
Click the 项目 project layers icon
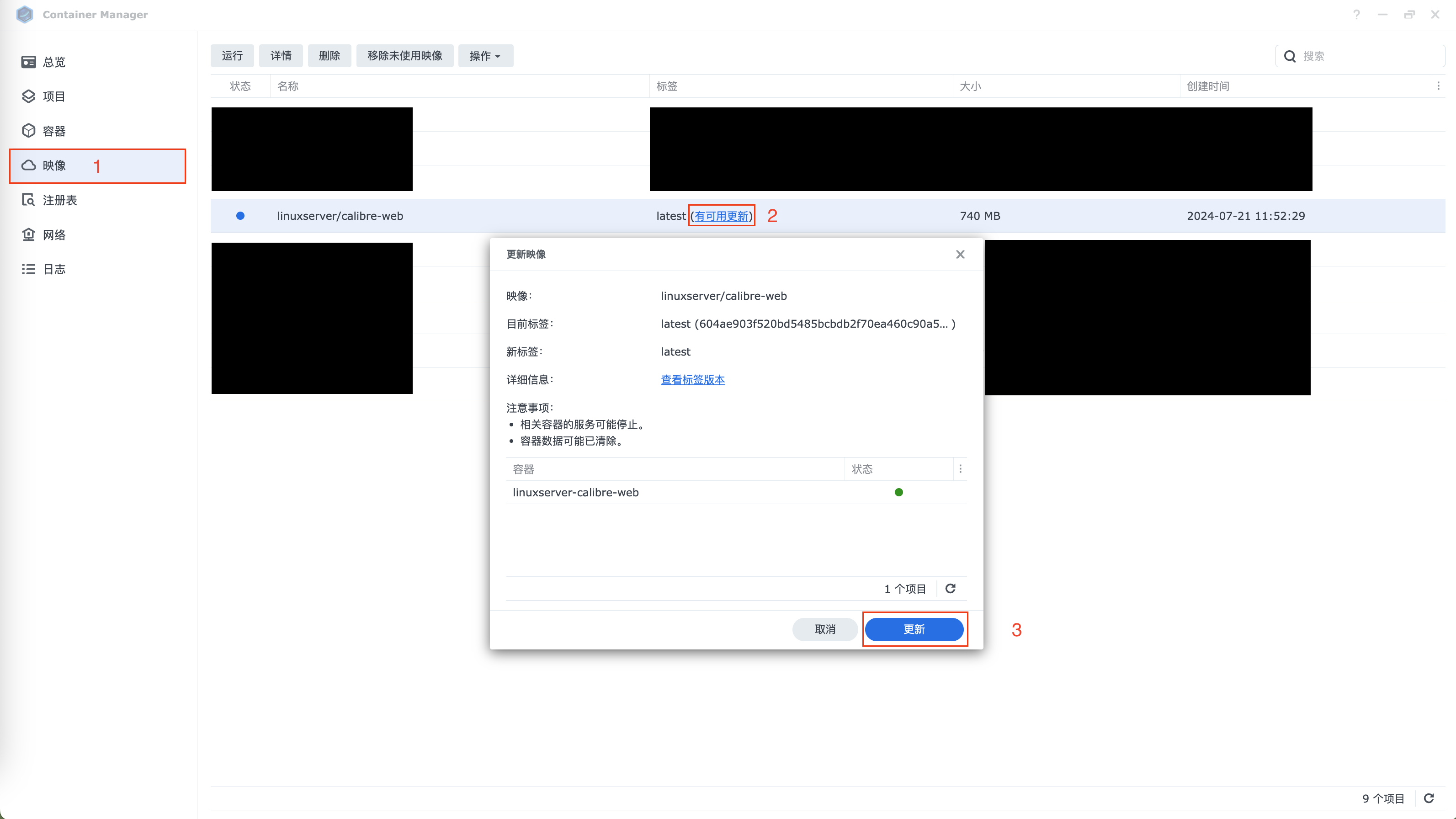click(x=28, y=96)
